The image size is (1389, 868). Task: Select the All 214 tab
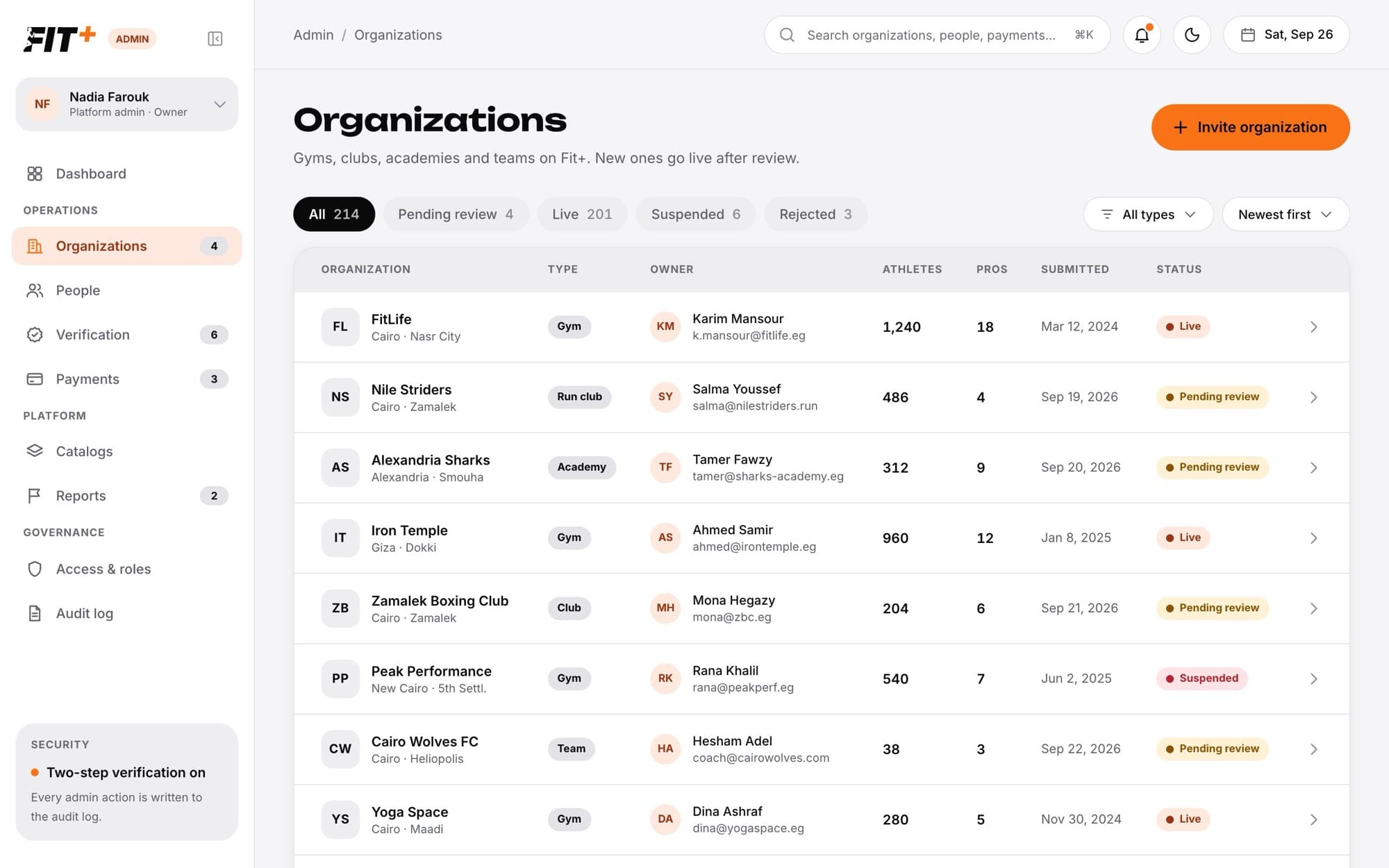(334, 215)
